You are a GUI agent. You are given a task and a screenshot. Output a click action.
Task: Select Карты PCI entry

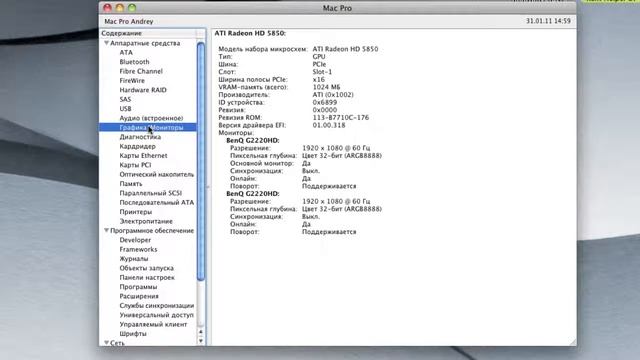coord(135,165)
